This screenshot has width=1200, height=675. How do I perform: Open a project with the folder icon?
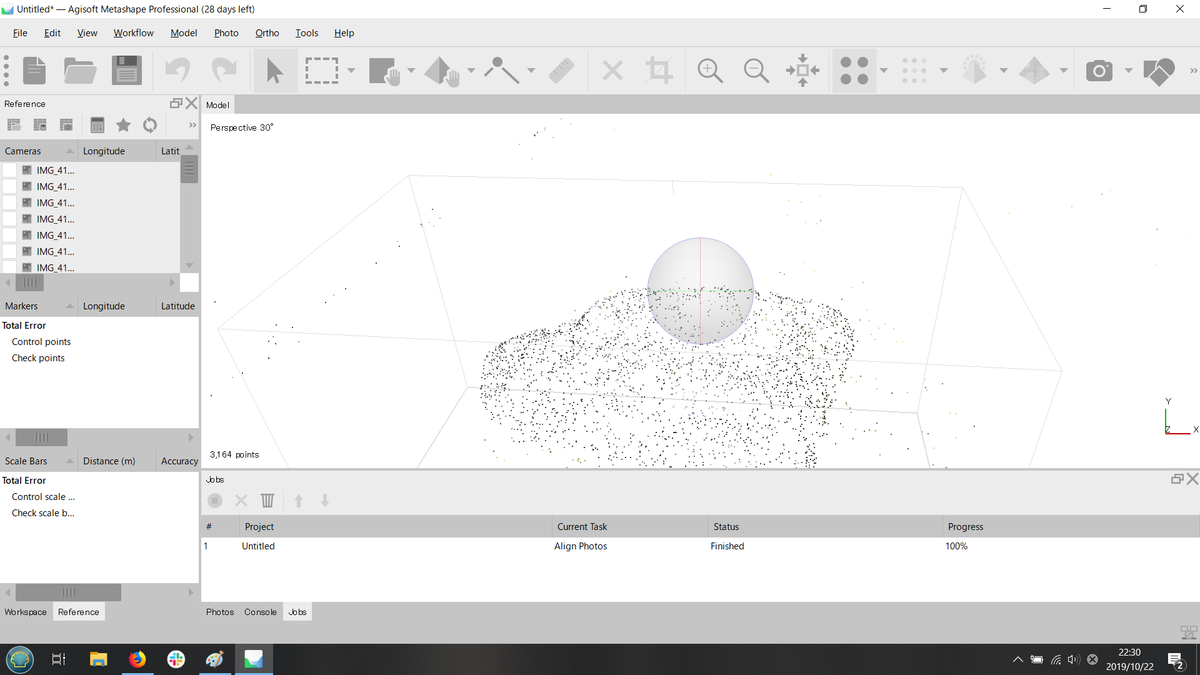80,70
